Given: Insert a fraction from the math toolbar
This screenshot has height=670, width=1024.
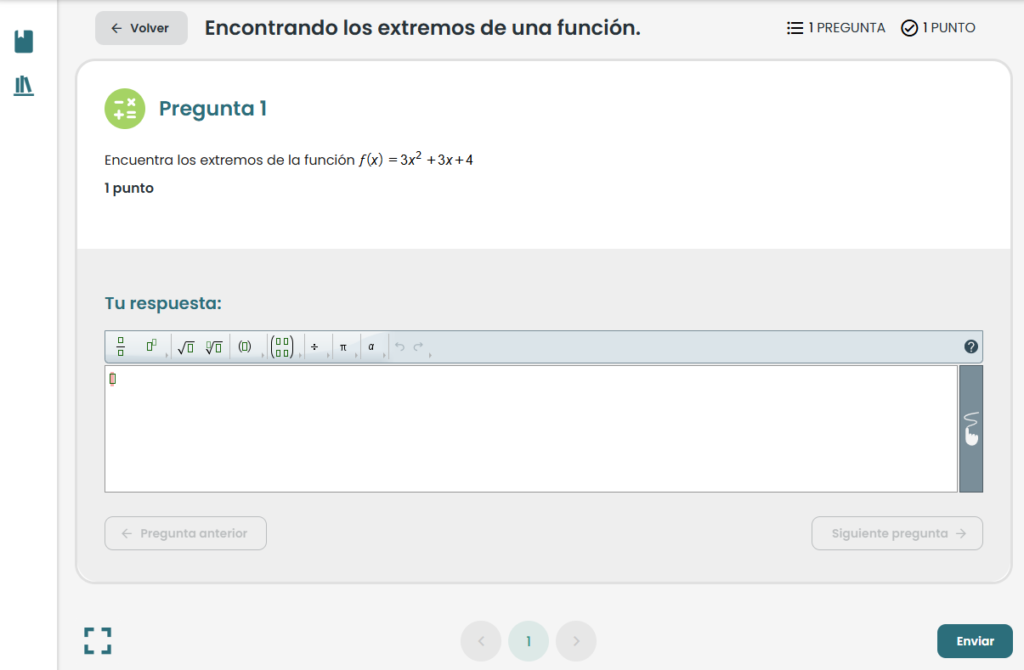Looking at the screenshot, I should (x=120, y=347).
